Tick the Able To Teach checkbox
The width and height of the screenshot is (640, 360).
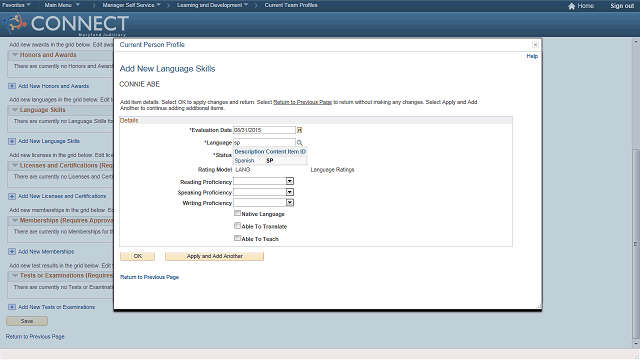click(x=237, y=238)
